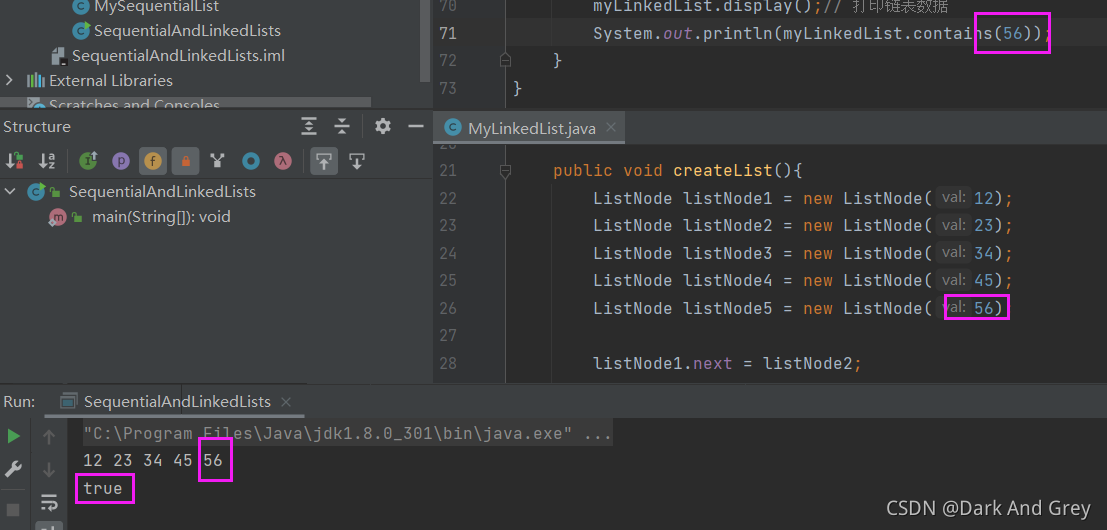This screenshot has height=530, width=1107.
Task: Expand all nodes in Structure panel
Action: (309, 127)
